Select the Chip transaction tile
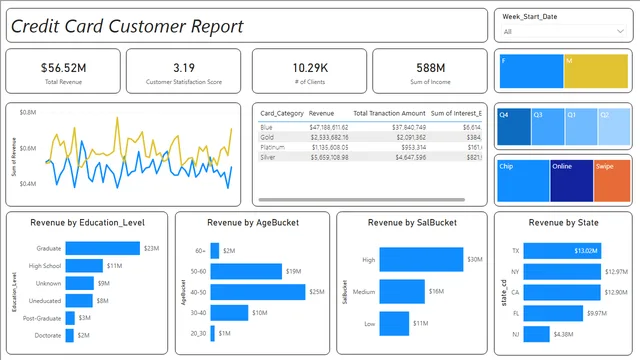This screenshot has height=360, width=640. [523, 181]
